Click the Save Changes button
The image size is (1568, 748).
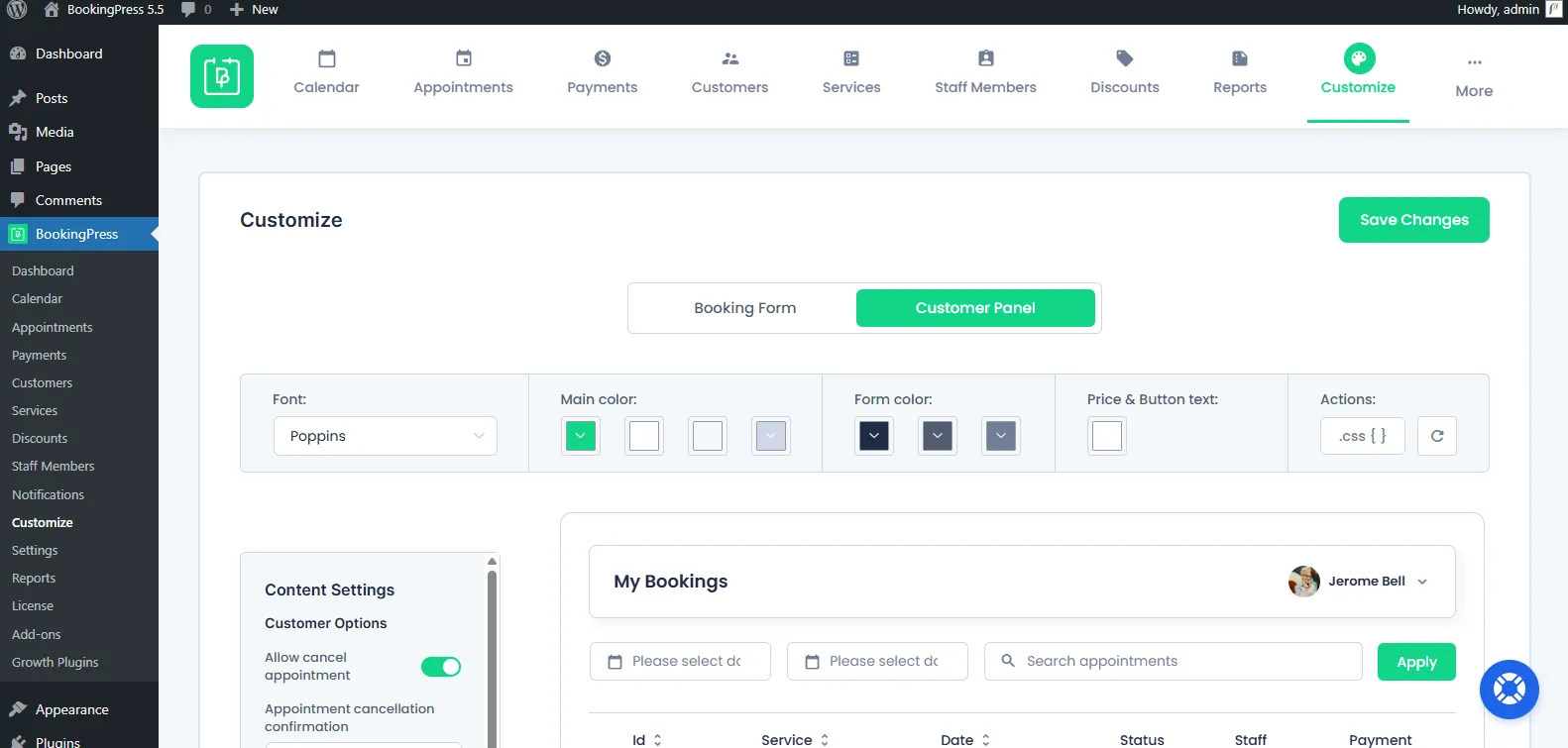coord(1414,220)
